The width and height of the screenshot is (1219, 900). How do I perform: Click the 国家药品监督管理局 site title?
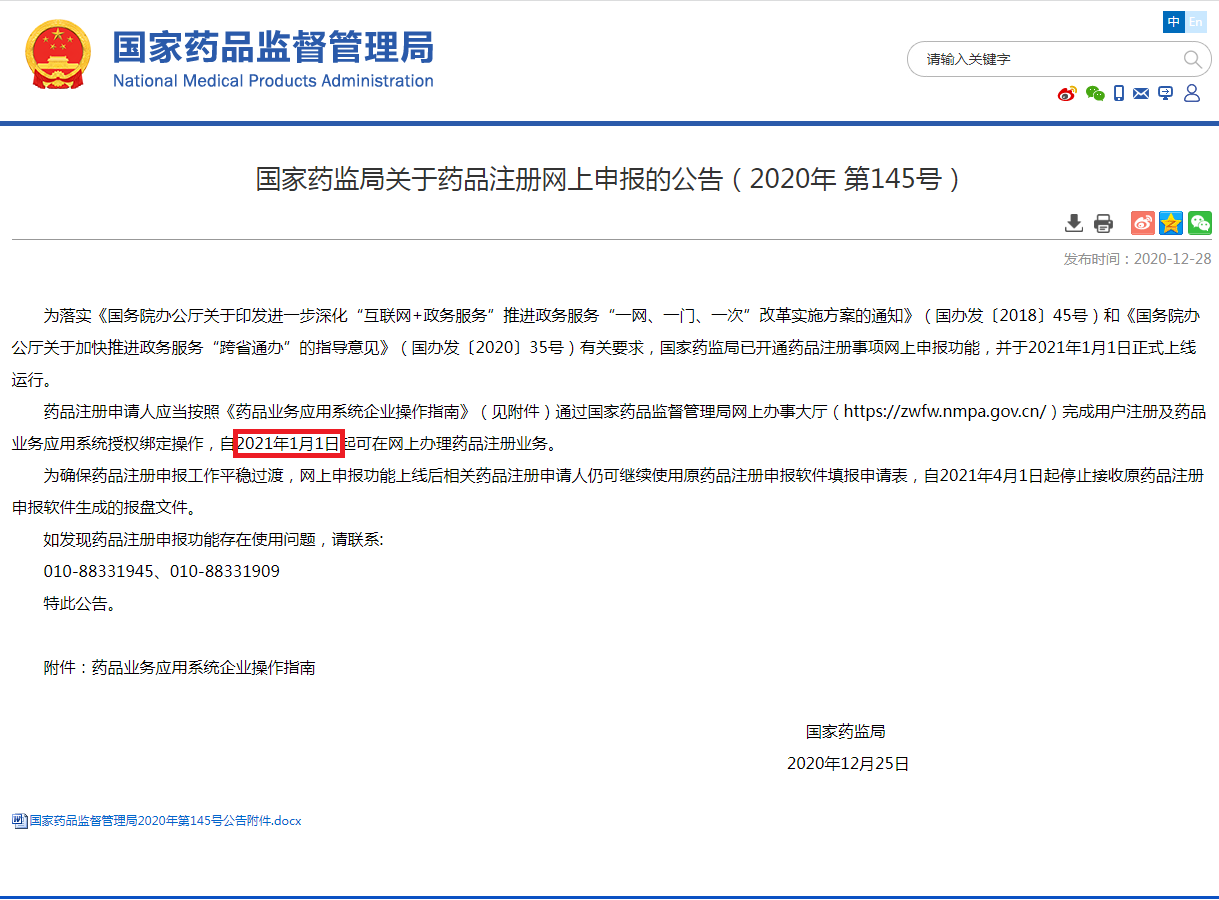273,48
